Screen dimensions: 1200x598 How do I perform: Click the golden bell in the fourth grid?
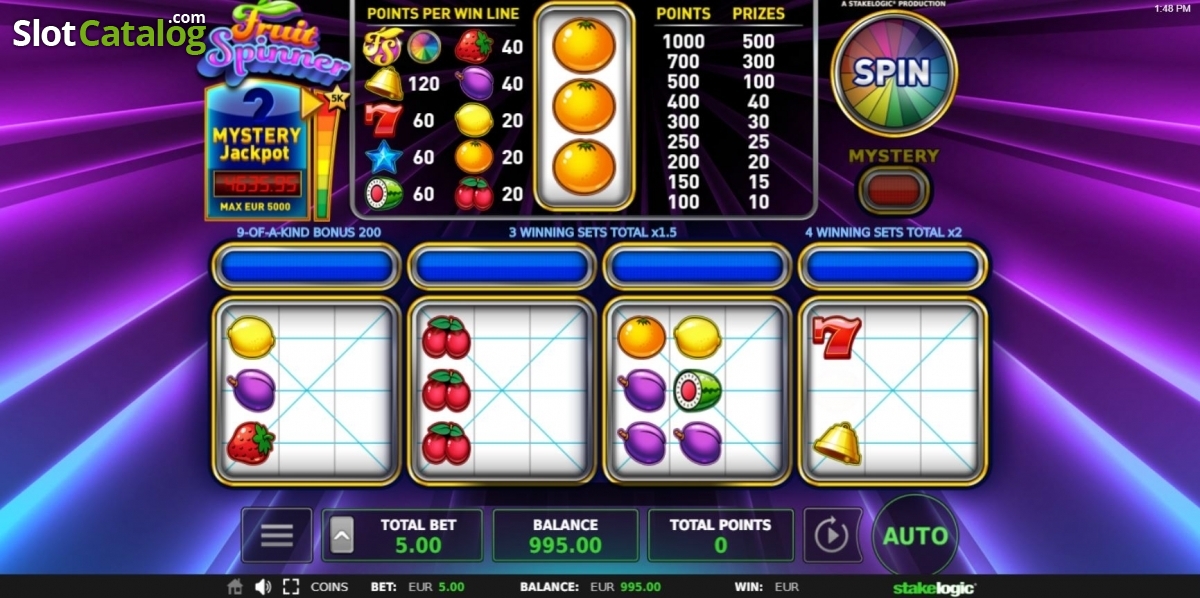[838, 443]
